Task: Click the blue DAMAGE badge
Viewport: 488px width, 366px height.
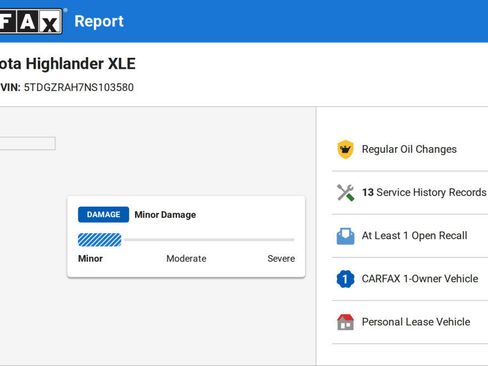Action: pyautogui.click(x=103, y=215)
